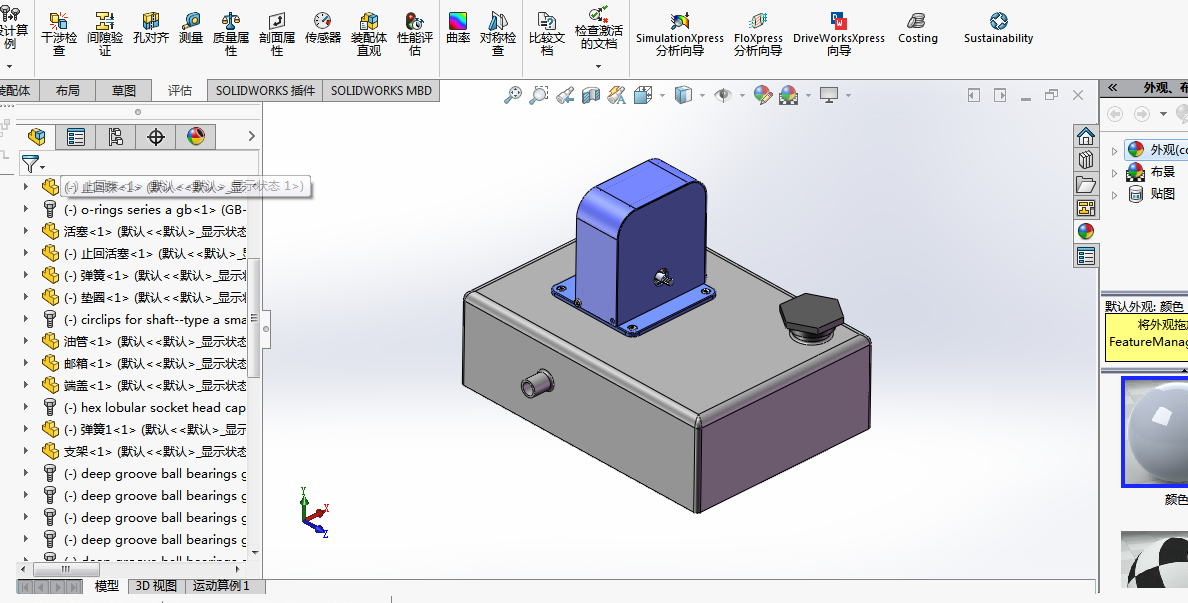Launch the 孔对齐 hole alignment check
The width and height of the screenshot is (1188, 603).
(x=151, y=29)
